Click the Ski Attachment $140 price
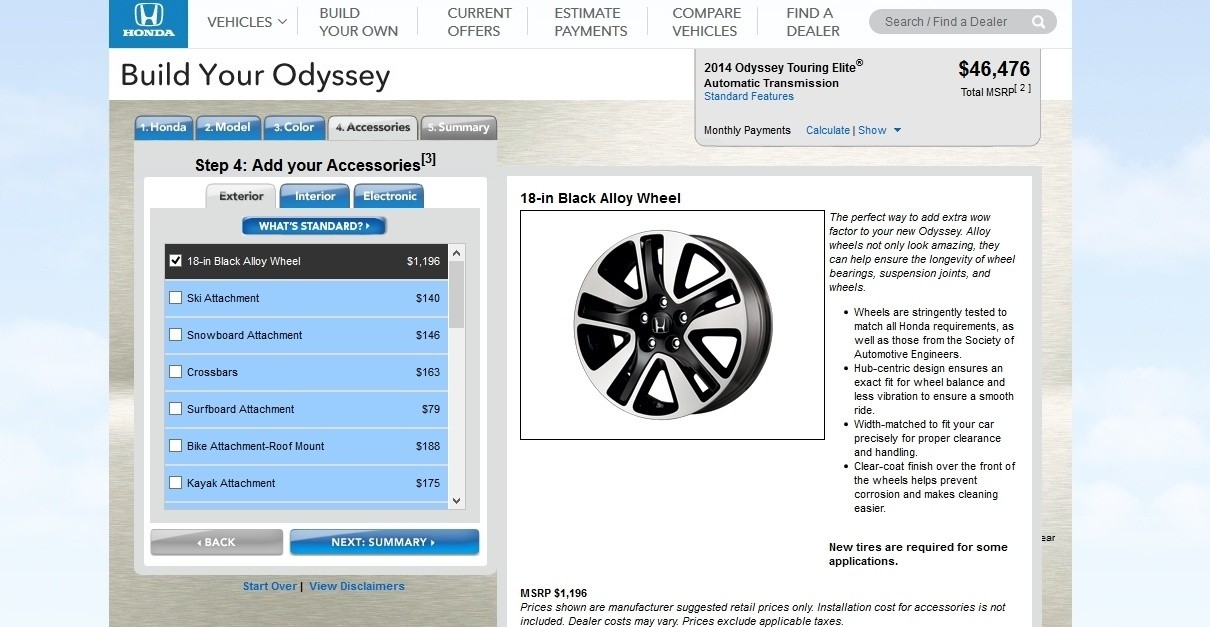This screenshot has width=1210, height=627. (x=428, y=298)
